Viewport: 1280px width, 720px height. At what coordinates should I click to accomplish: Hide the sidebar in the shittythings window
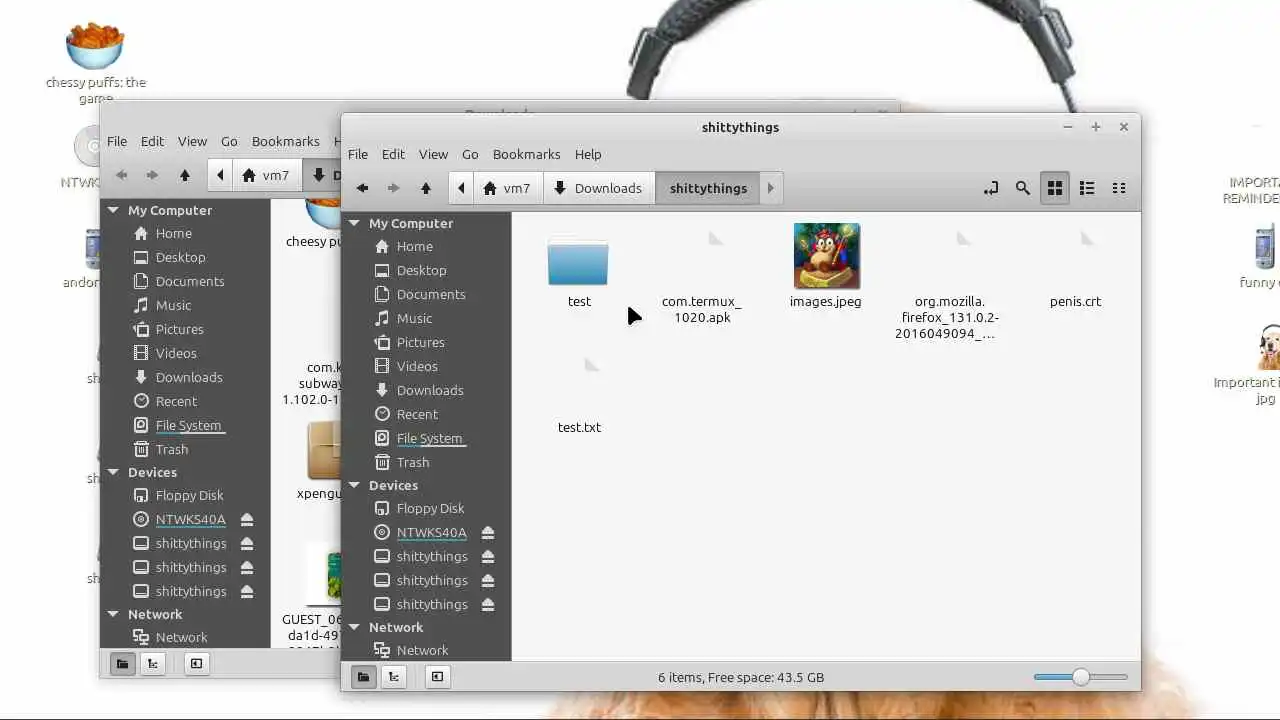[437, 677]
